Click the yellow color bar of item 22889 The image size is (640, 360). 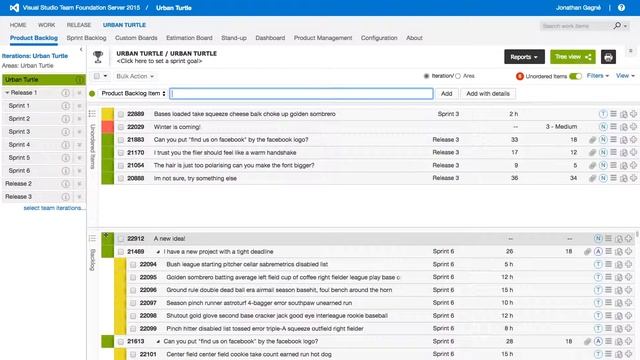107,114
